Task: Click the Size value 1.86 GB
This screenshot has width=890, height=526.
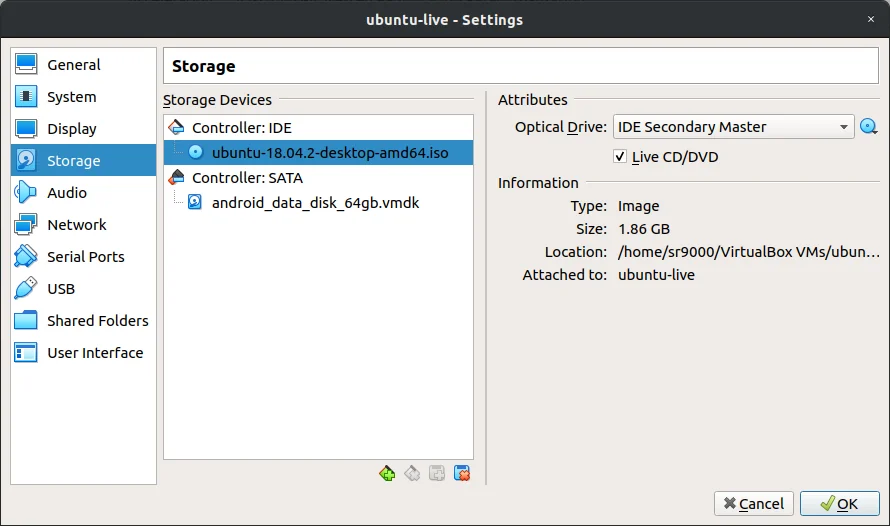Action: pos(644,229)
